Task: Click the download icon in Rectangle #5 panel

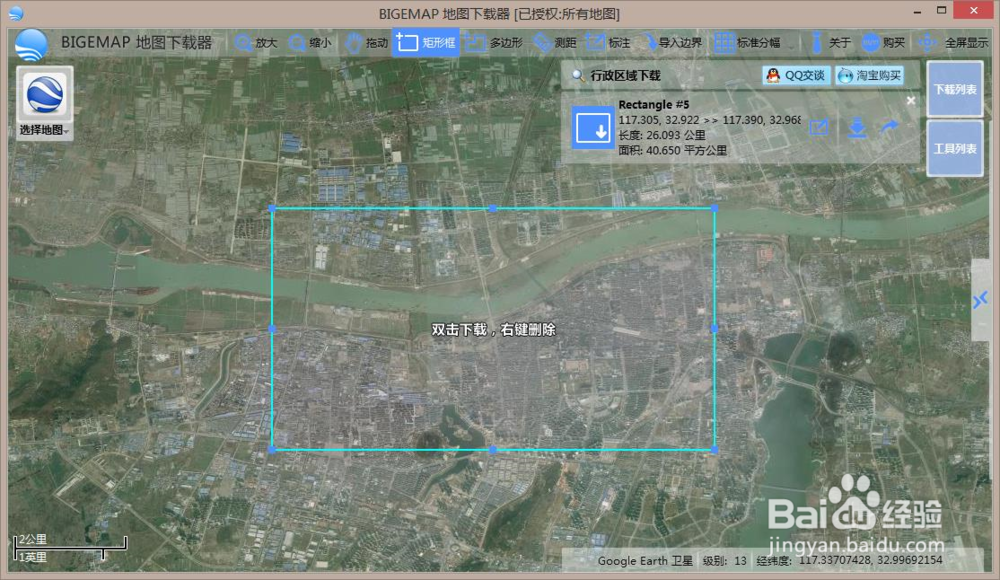Action: [x=856, y=128]
